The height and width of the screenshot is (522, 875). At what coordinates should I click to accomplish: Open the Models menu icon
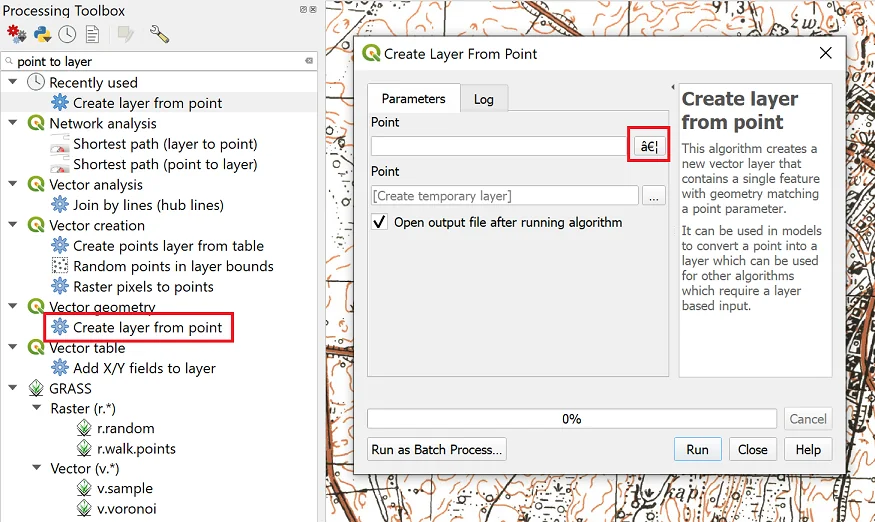[x=17, y=34]
